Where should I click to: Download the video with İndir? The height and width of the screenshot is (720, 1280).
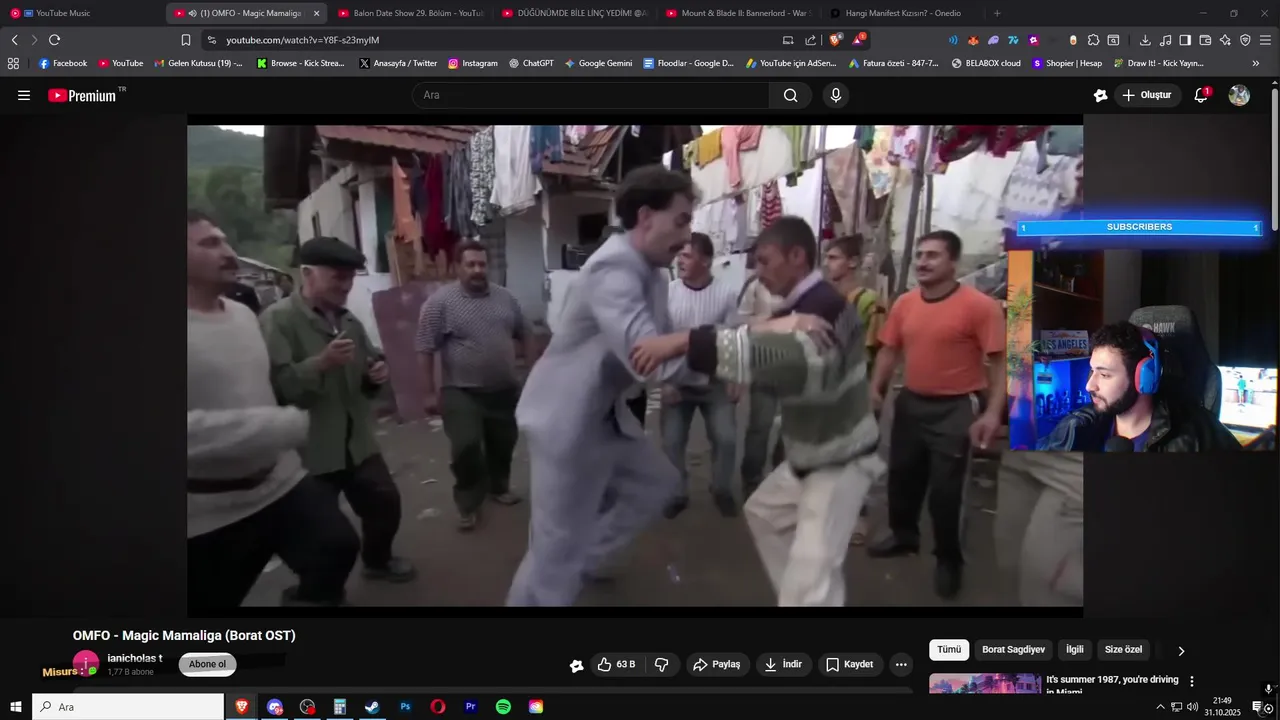tap(783, 664)
